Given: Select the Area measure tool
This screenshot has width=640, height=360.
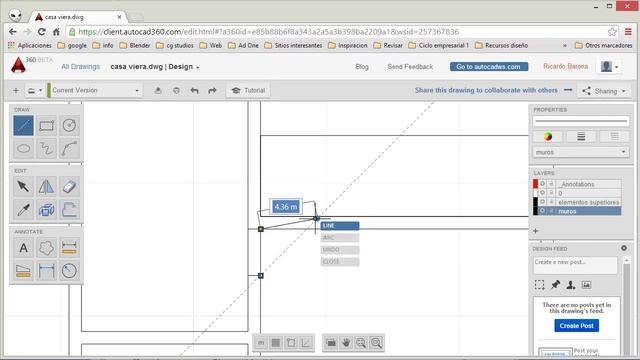Looking at the screenshot, I should tap(23, 271).
